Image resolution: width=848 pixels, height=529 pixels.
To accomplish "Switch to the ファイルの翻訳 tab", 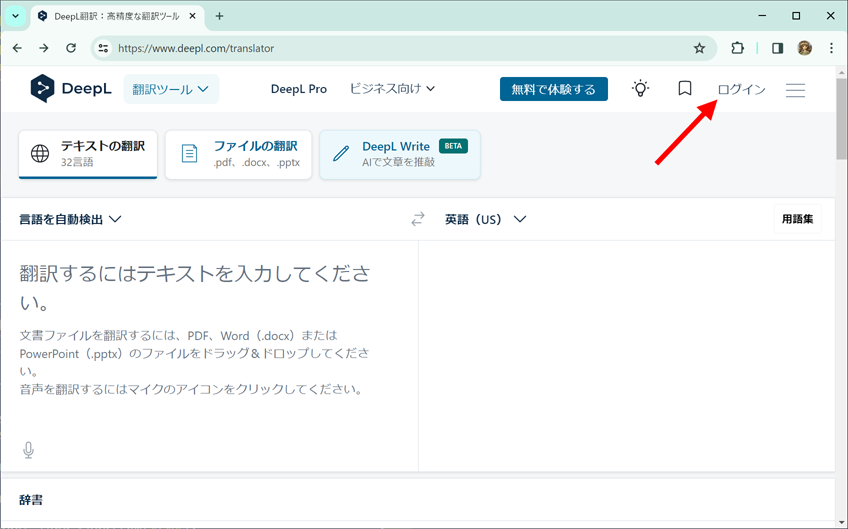I will click(x=238, y=154).
